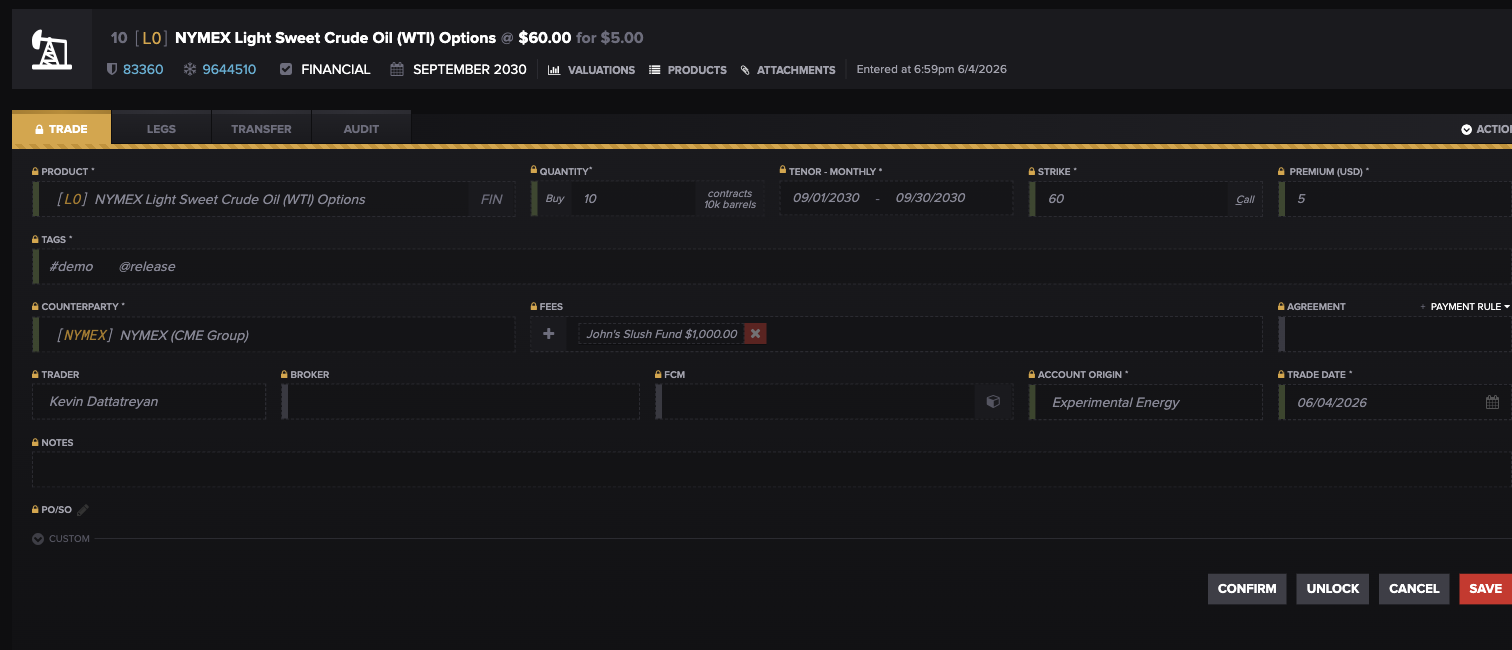Edit PO/SO with the pencil icon
Screen dimensions: 1512x650
(x=83, y=510)
